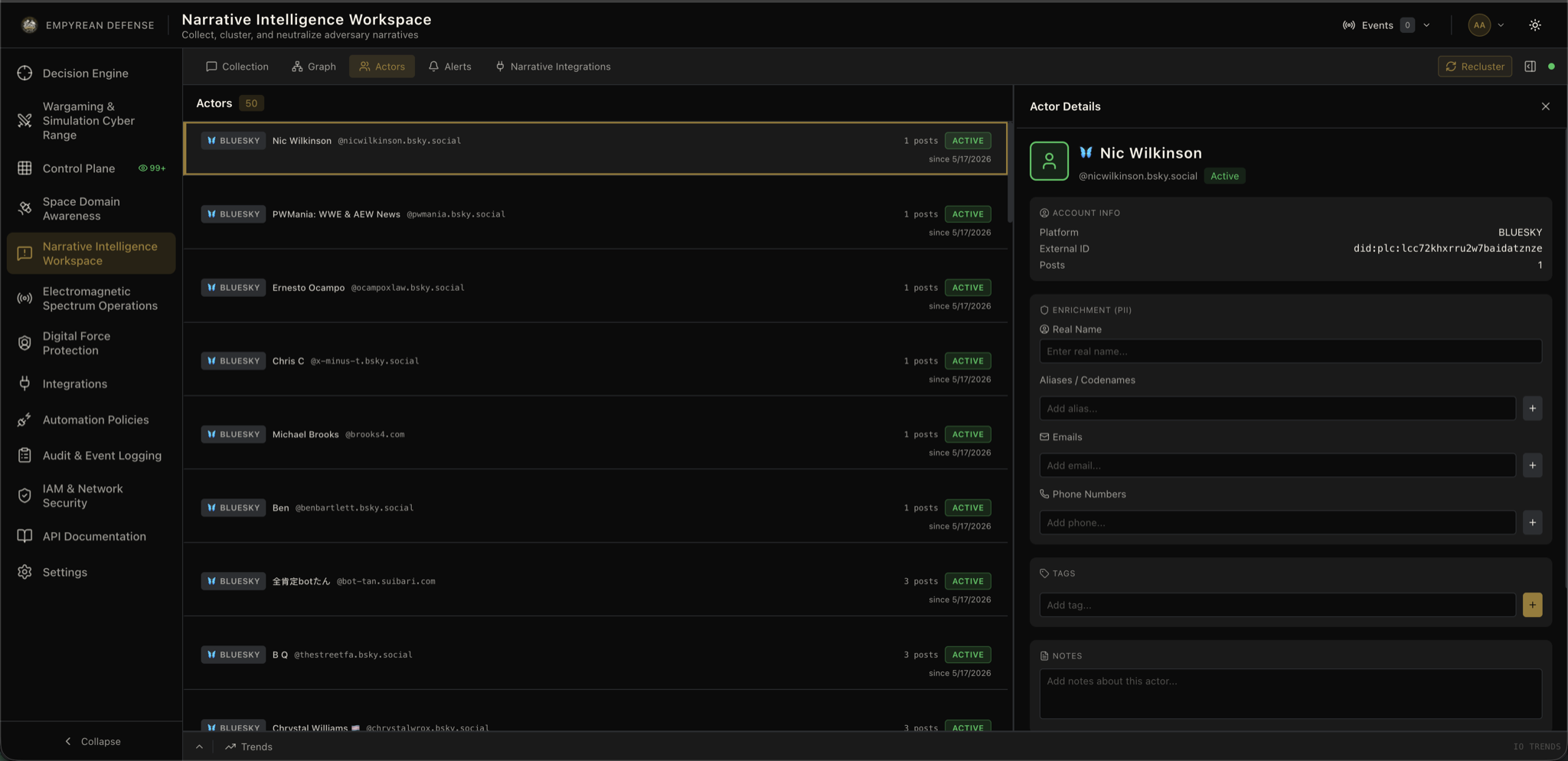Close the Actor Details panel
Viewport: 1568px width, 761px height.
coord(1545,106)
